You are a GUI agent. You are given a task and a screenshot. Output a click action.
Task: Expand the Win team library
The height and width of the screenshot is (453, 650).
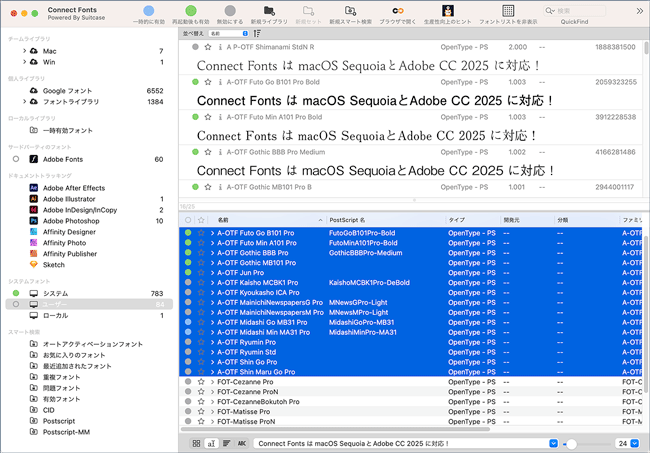click(24, 62)
